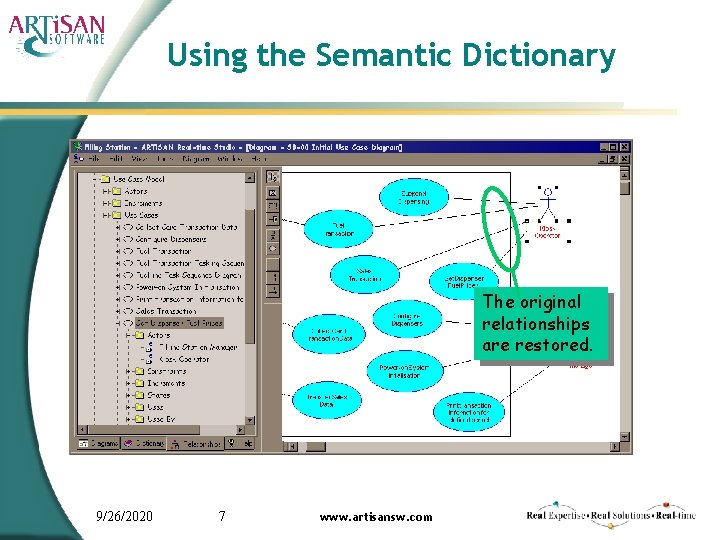The width and height of the screenshot is (720, 540).
Task: Follow the www.artisansw.com link
Action: click(x=376, y=517)
